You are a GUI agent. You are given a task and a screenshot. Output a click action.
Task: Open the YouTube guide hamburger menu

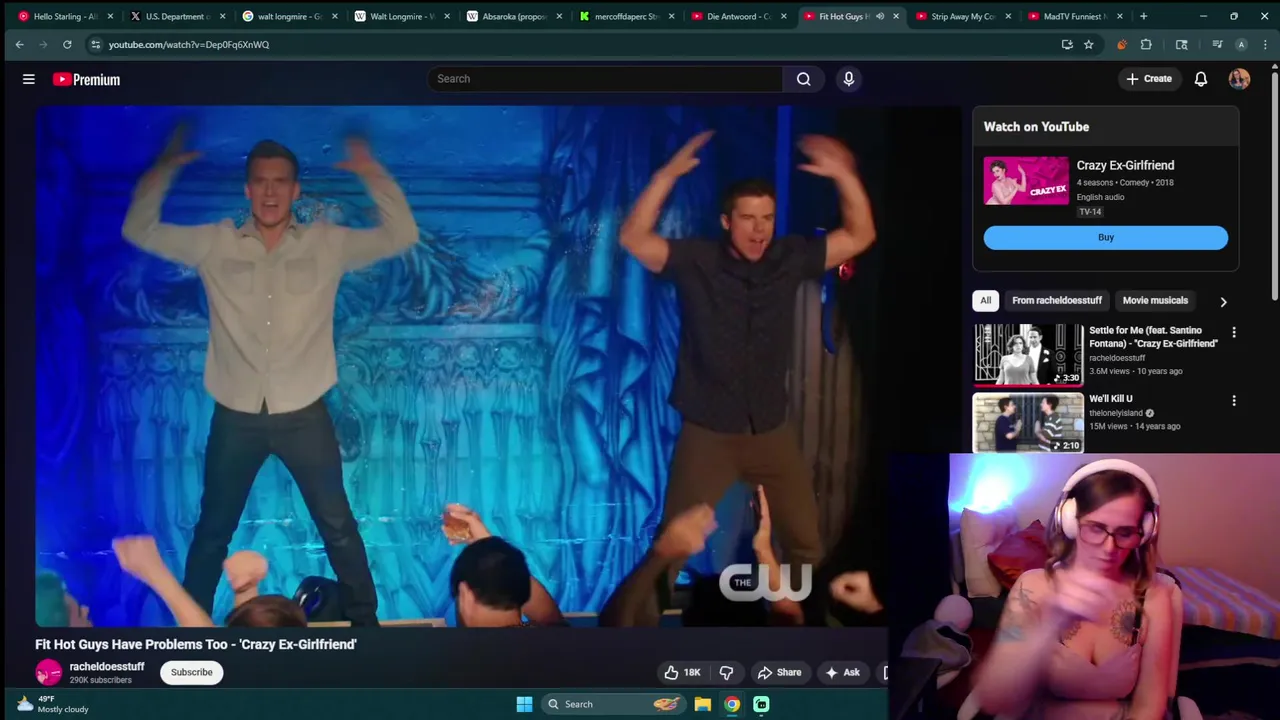[x=29, y=79]
